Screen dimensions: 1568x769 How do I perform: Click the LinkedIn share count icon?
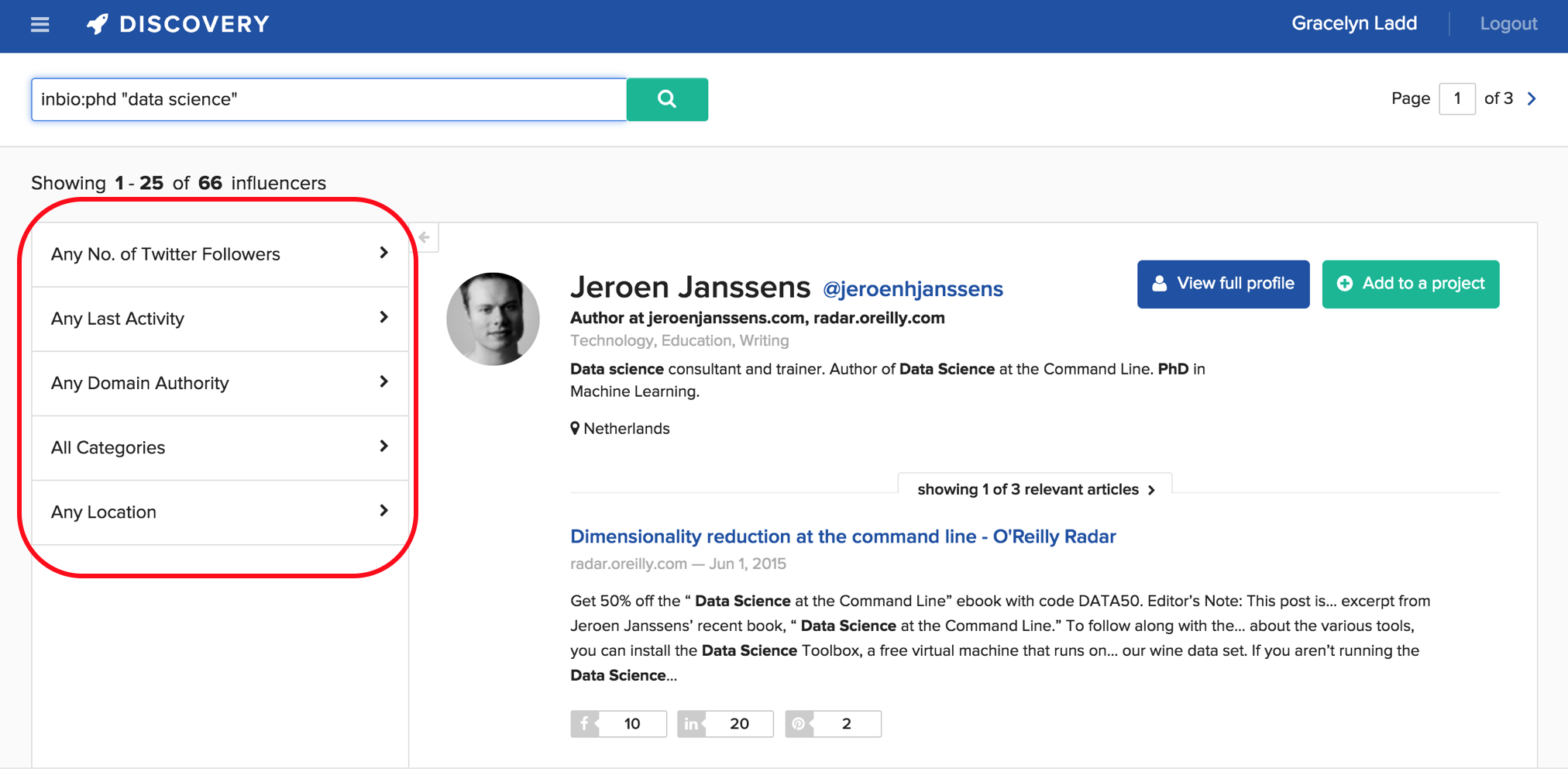click(x=691, y=723)
